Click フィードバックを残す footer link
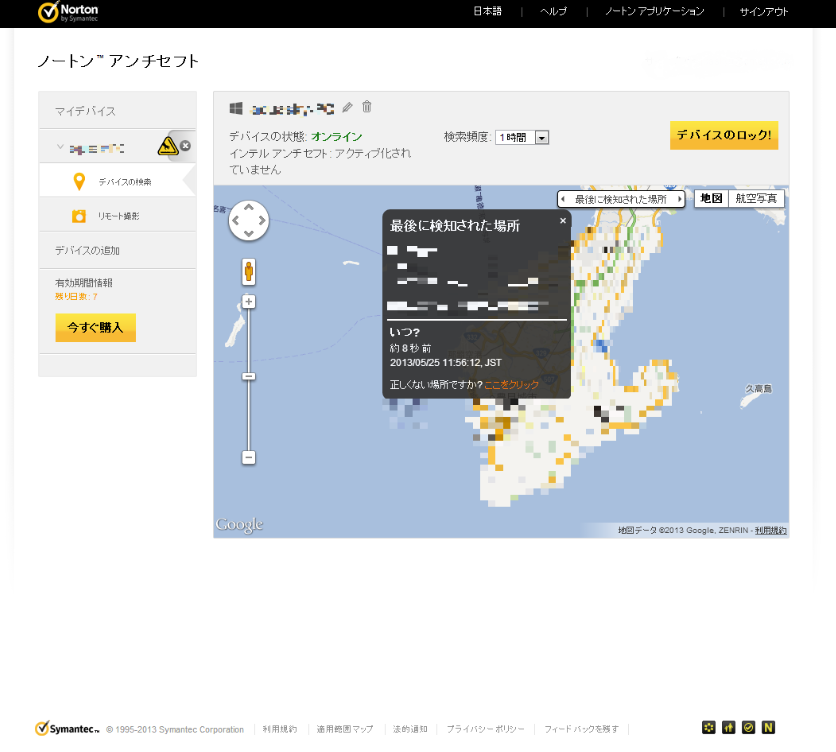Viewport: 836px width, 752px height. (581, 729)
